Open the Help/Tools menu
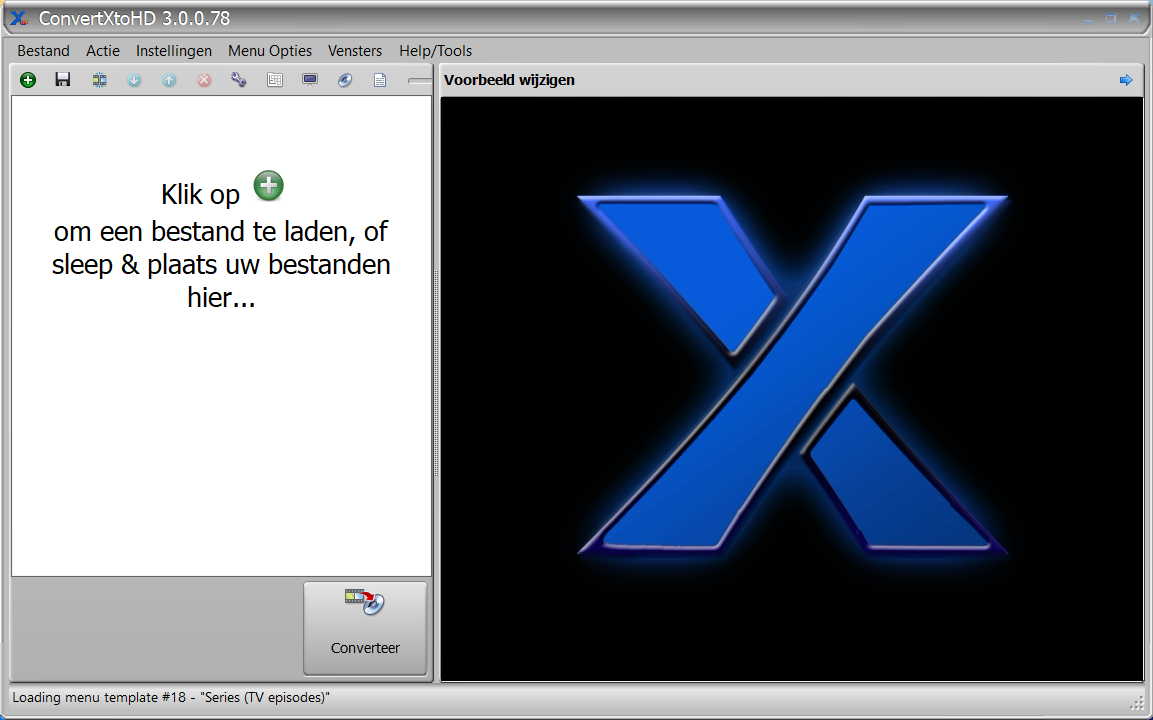The width and height of the screenshot is (1153, 720). (x=435, y=51)
